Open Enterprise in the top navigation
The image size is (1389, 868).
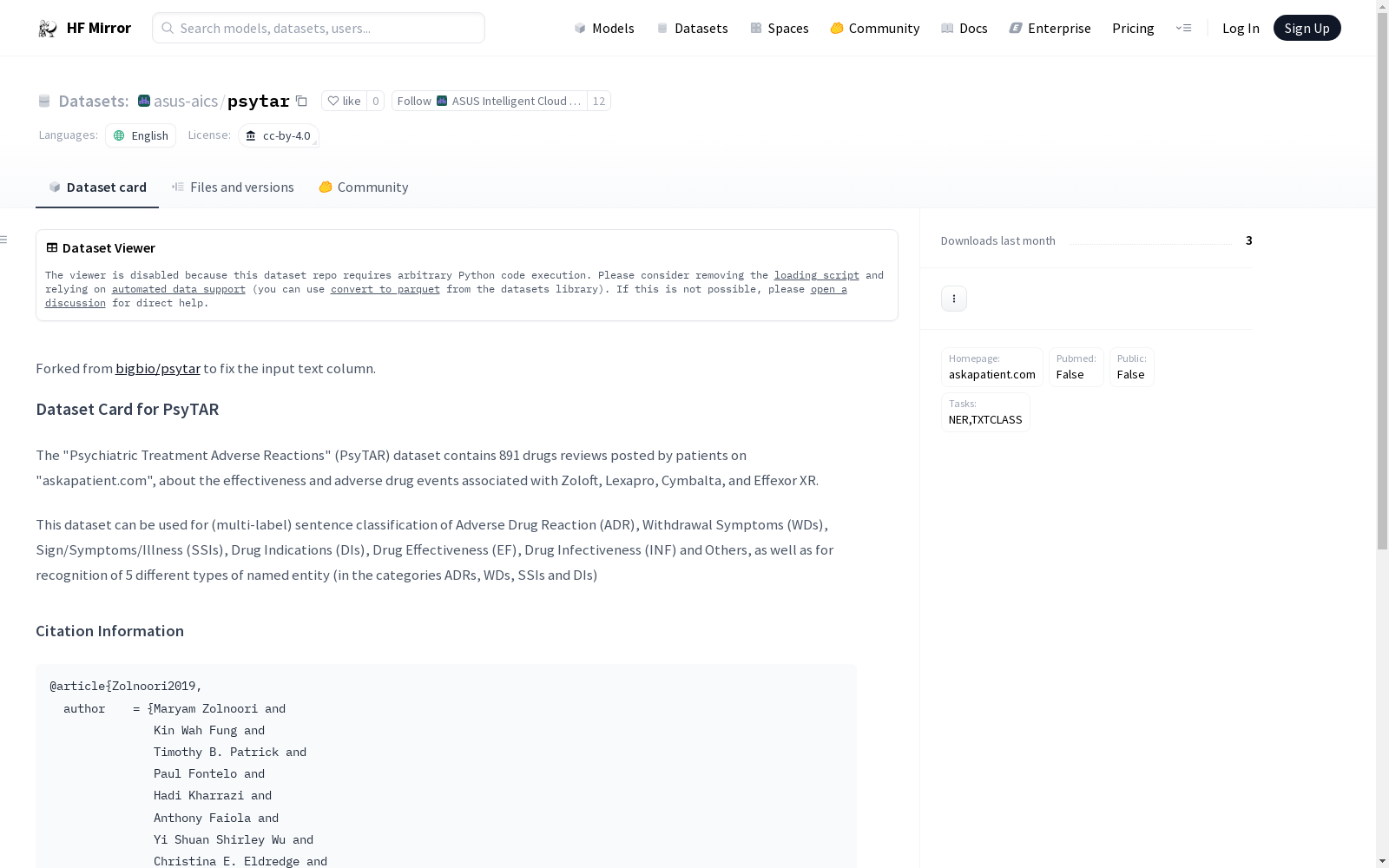point(1050,28)
